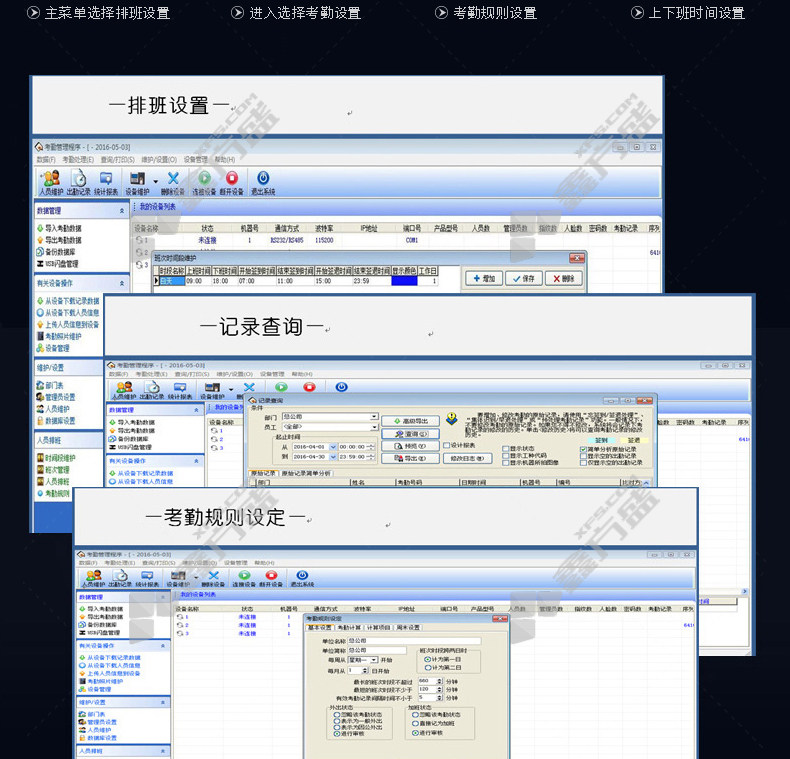The height and width of the screenshot is (759, 790).
Task: Click 删除设备 X icon in top window
Action: [x=172, y=180]
